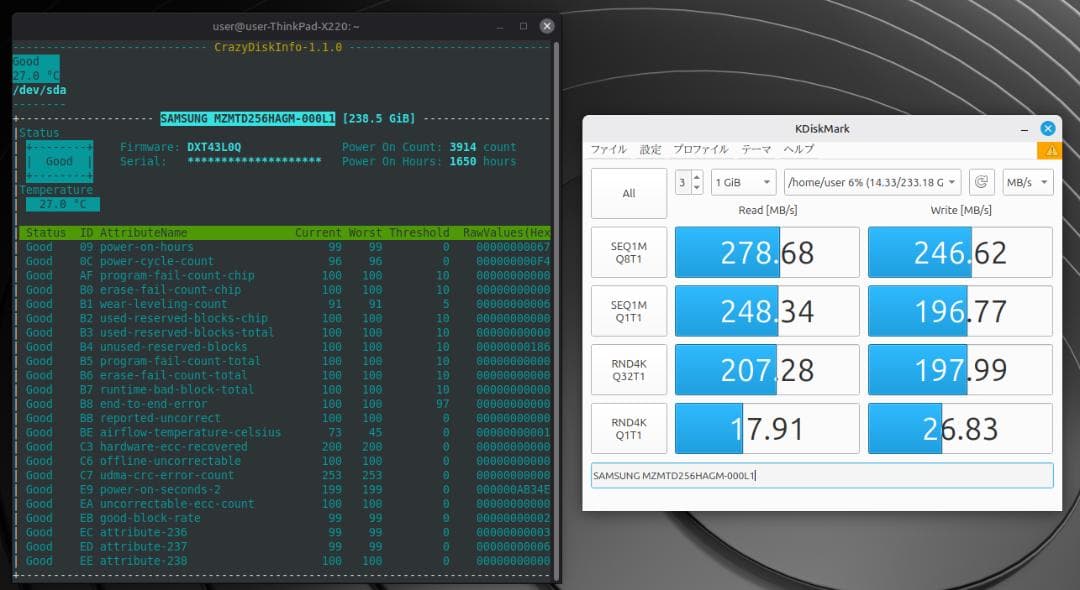This screenshot has height=590, width=1080.
Task: Open the プロファイル menu in KDiskMark
Action: click(700, 149)
